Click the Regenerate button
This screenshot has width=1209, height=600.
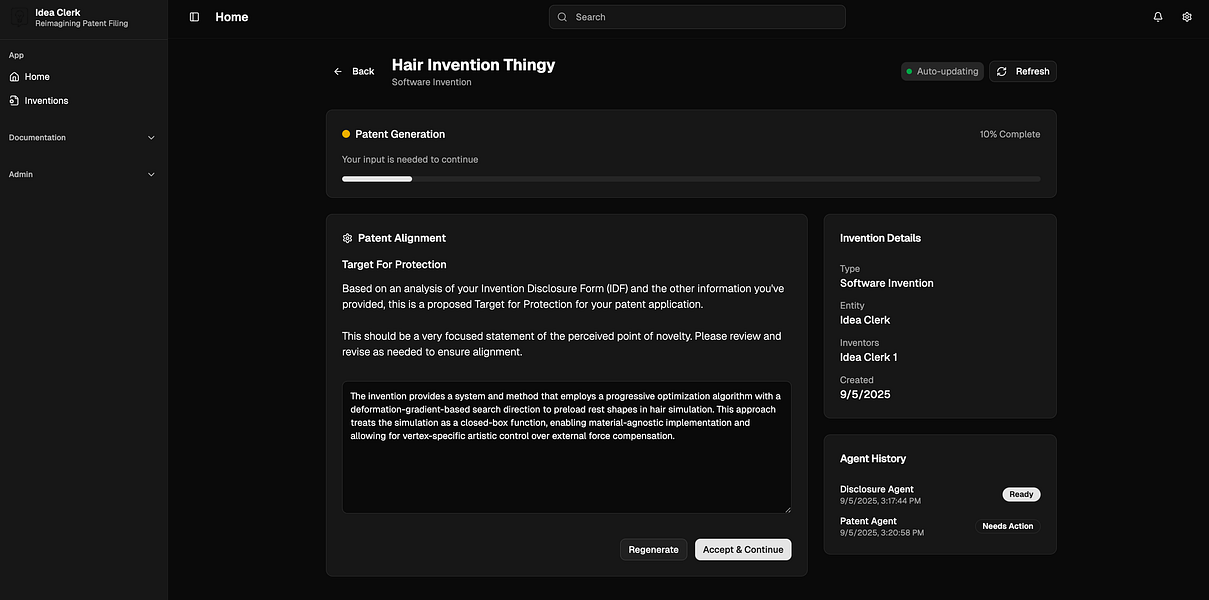tap(653, 550)
